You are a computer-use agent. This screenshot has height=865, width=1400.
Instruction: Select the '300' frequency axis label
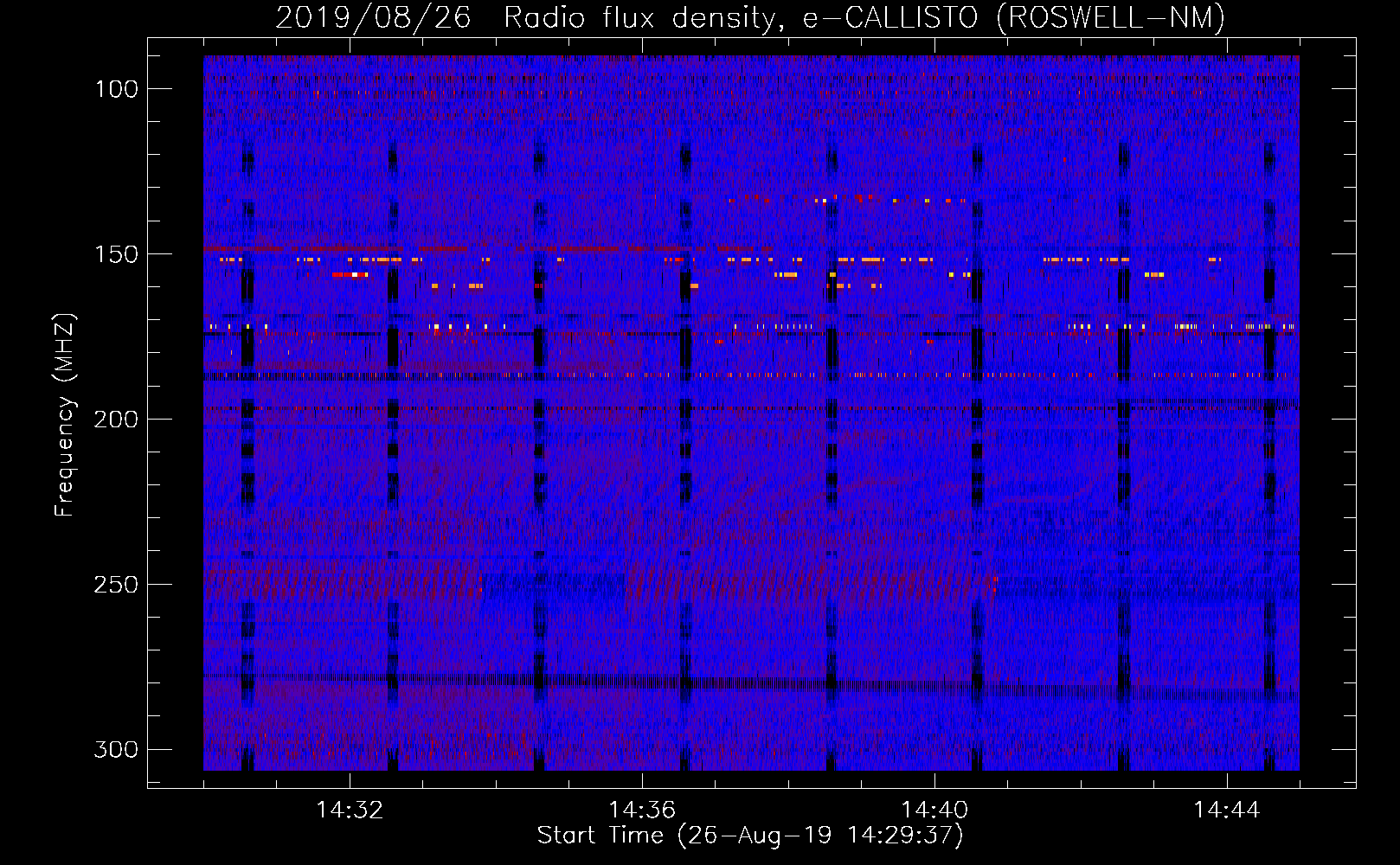[116, 749]
